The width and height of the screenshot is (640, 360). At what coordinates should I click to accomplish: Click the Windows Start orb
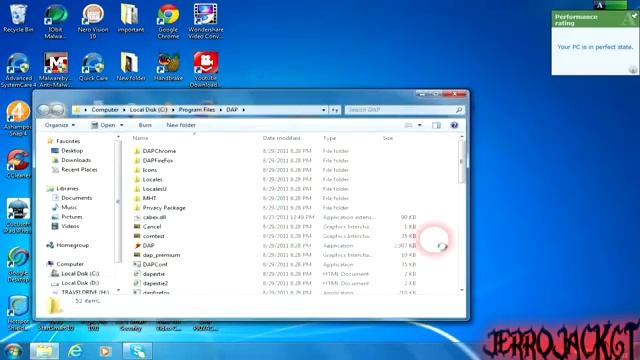(x=13, y=351)
